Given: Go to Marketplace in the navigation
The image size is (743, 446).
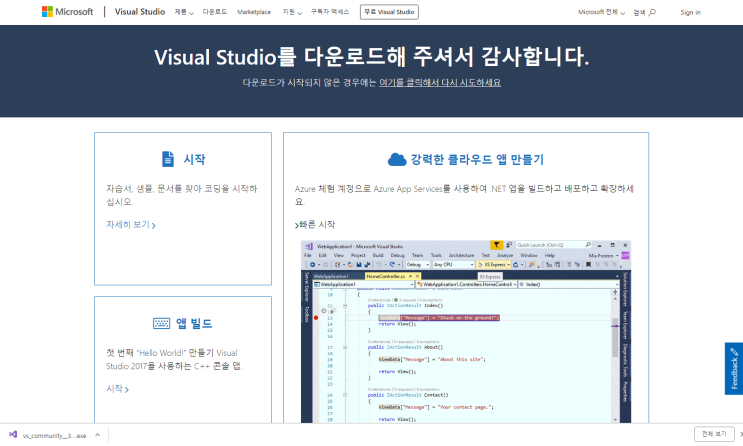Looking at the screenshot, I should (254, 12).
